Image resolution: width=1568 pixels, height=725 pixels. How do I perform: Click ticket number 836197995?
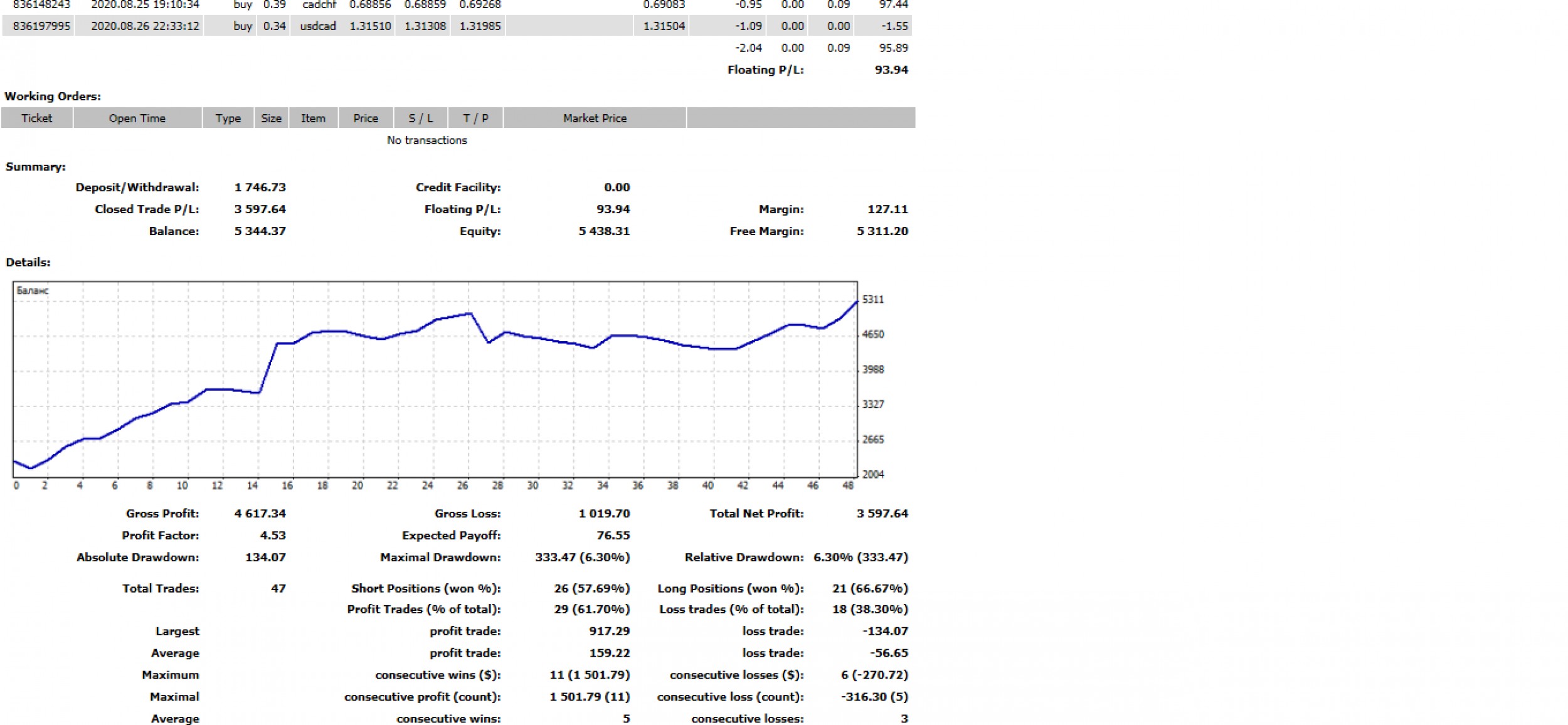pyautogui.click(x=41, y=26)
